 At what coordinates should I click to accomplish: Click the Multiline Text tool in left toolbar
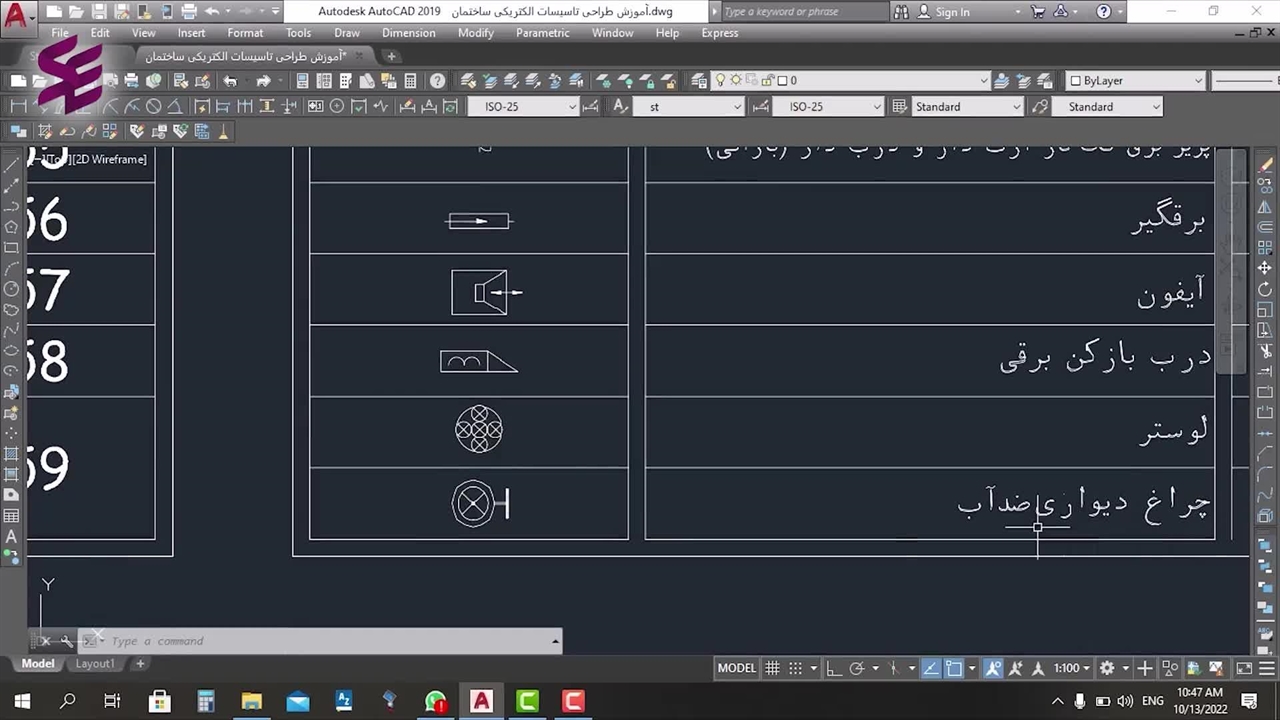point(12,537)
